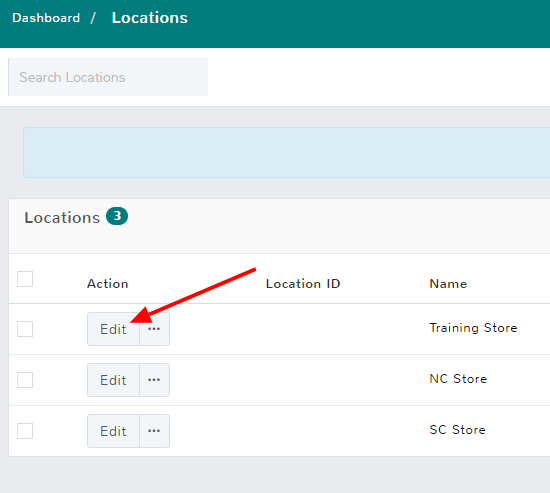
Task: Open more actions for Training Store
Action: click(154, 329)
